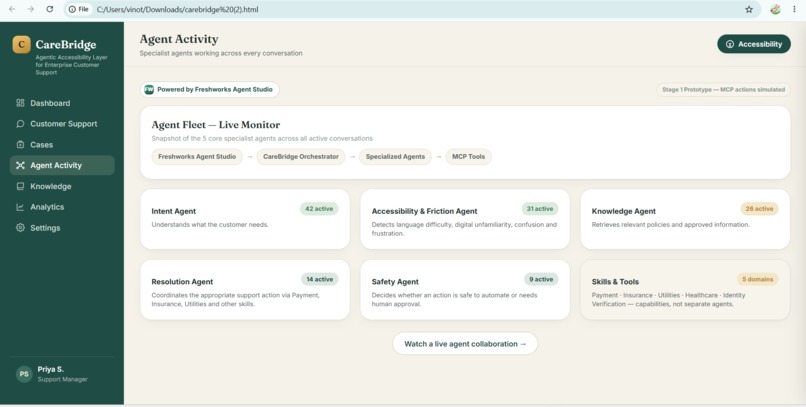Click the MCP Tools flow chip
The height and width of the screenshot is (407, 806).
tap(468, 157)
